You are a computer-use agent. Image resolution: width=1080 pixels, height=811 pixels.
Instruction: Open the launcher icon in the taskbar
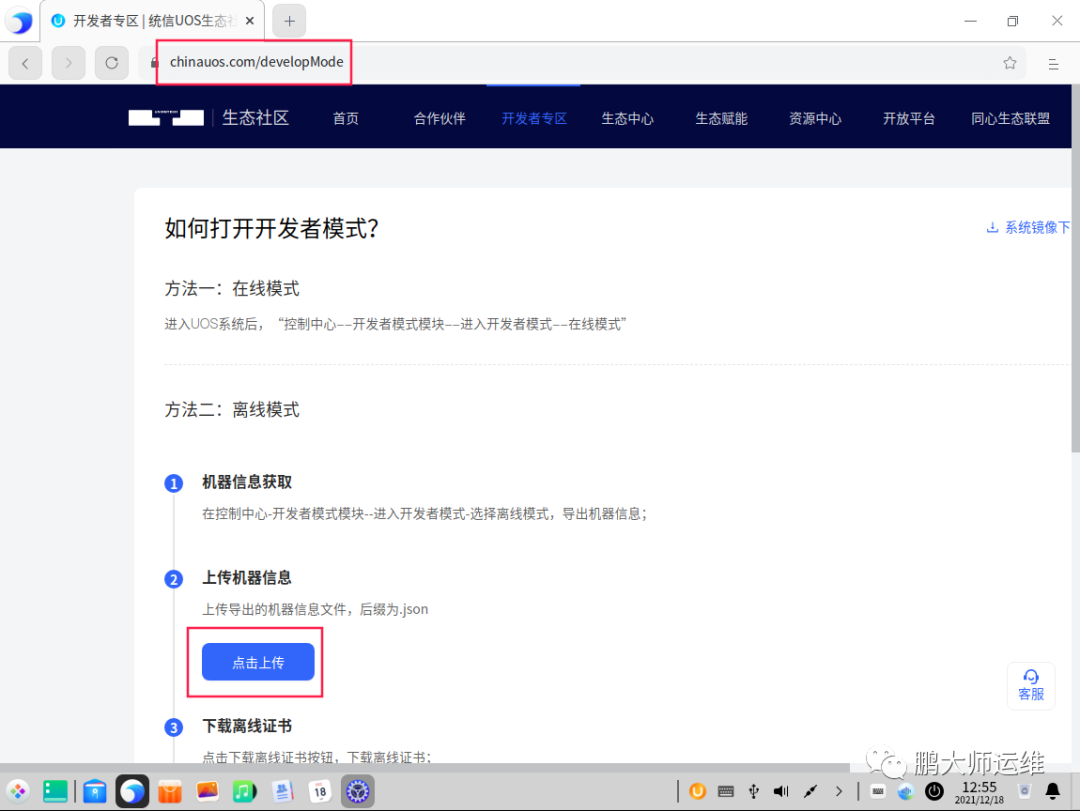click(18, 791)
